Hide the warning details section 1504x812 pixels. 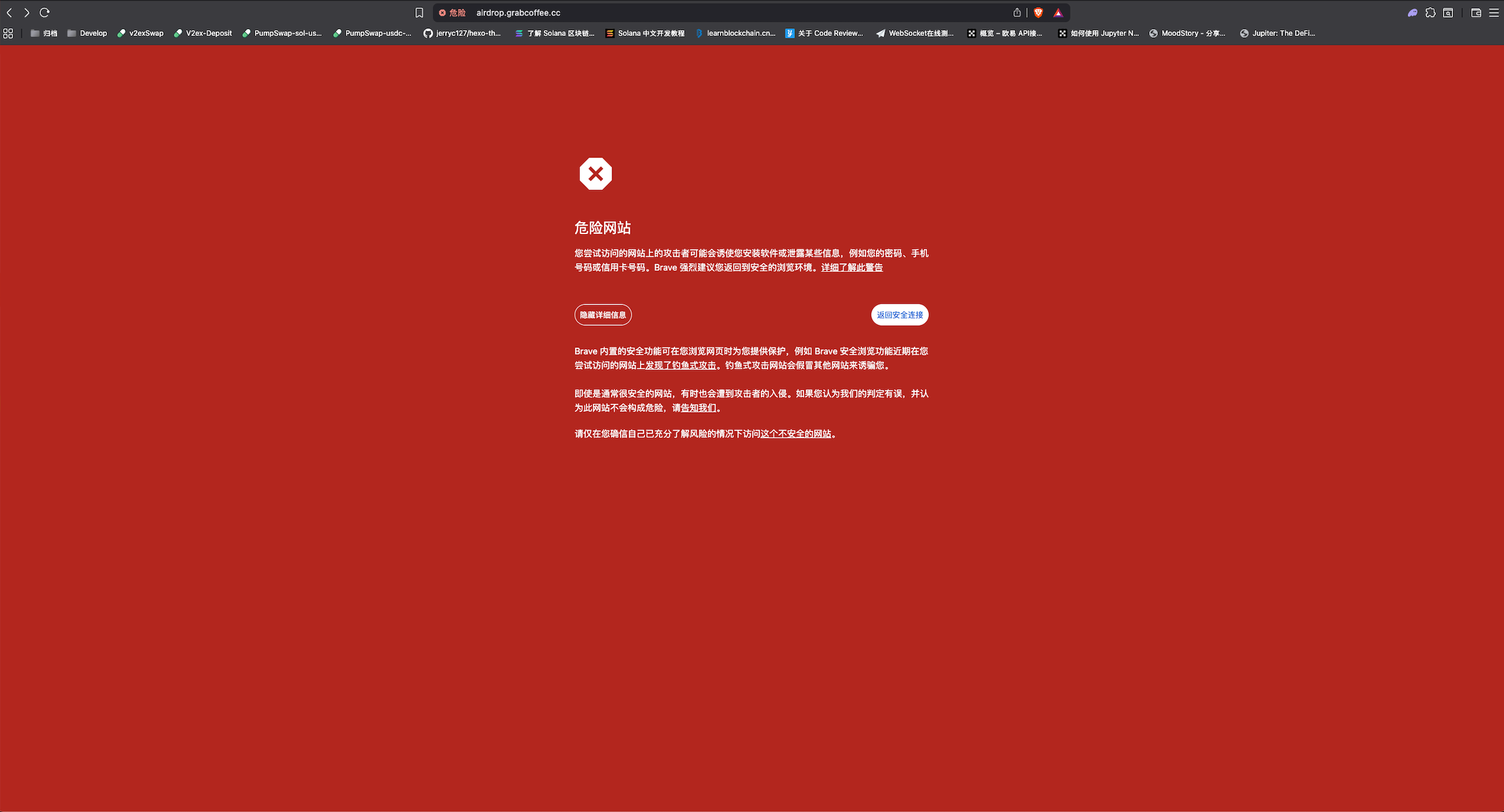click(x=602, y=314)
